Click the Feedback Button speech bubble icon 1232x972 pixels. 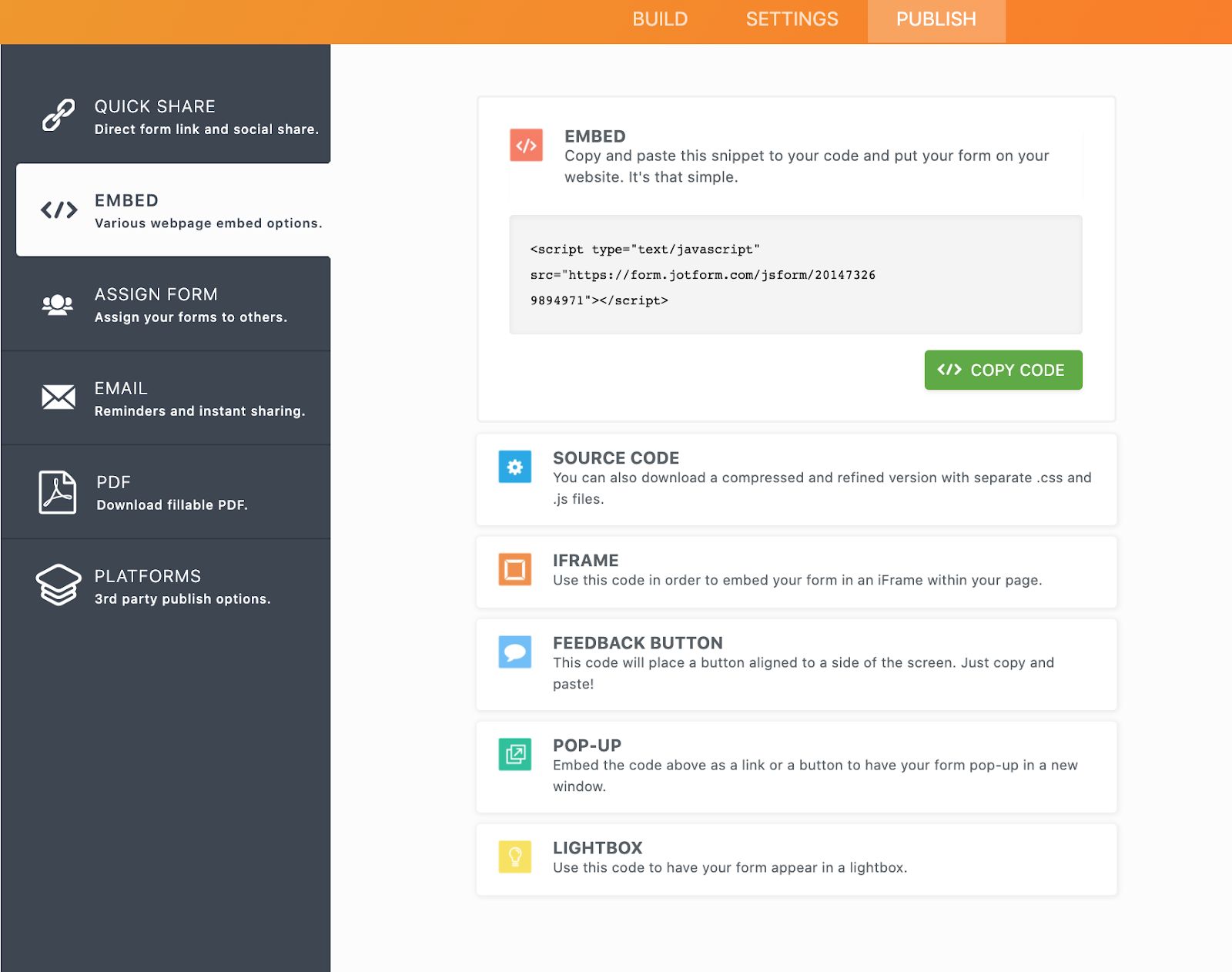click(515, 652)
